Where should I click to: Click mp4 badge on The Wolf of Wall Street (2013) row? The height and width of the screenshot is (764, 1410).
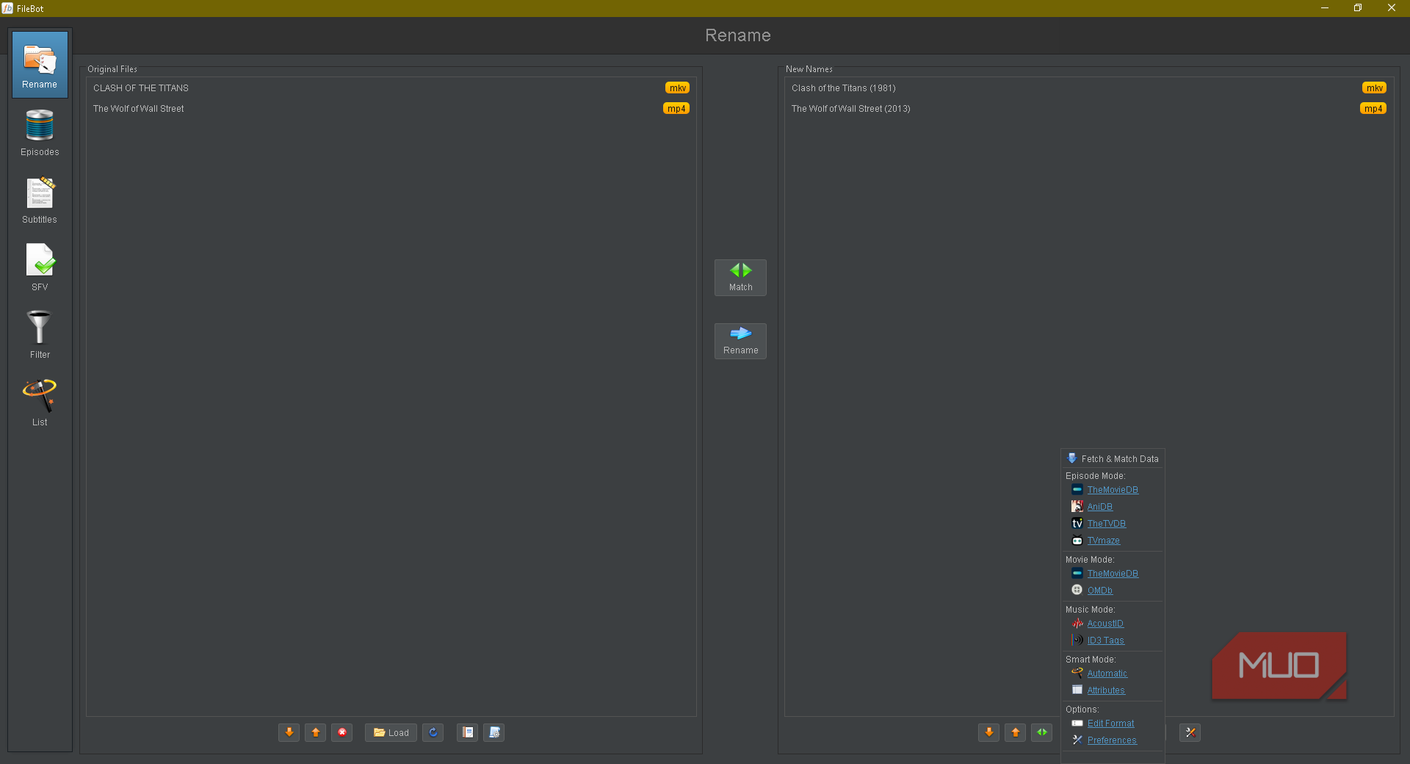[x=1373, y=109]
